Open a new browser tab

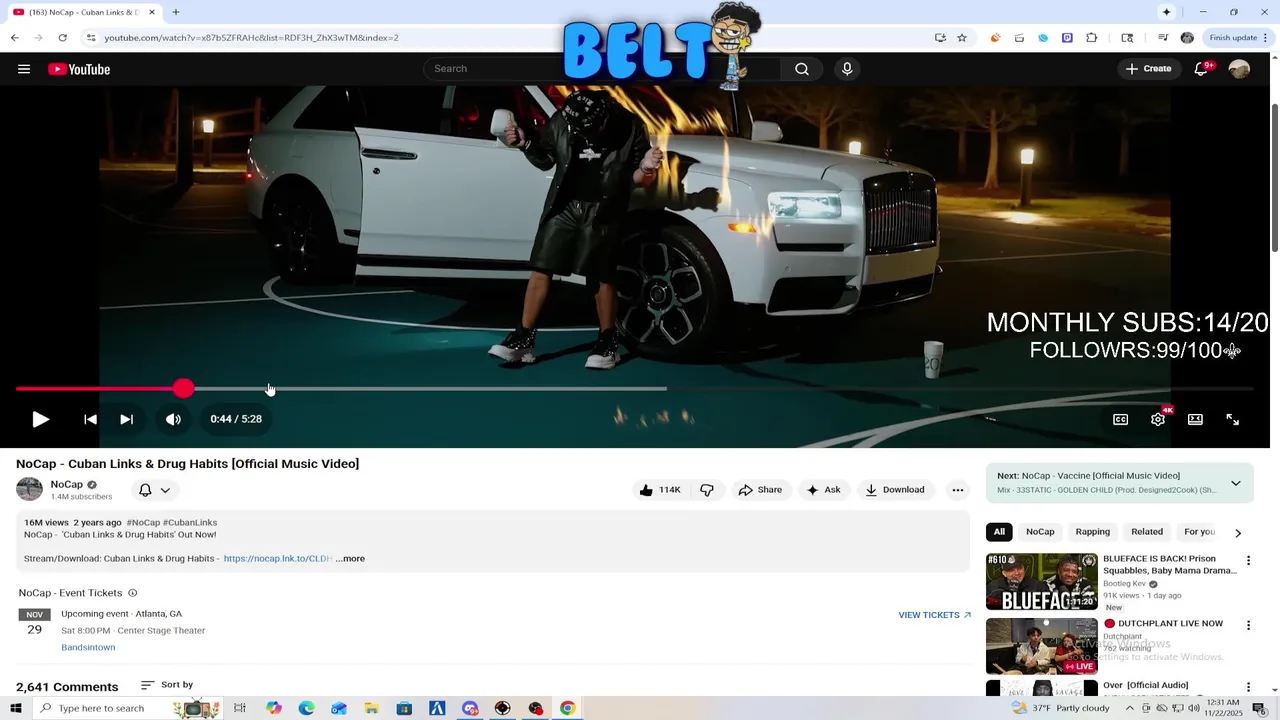176,12
